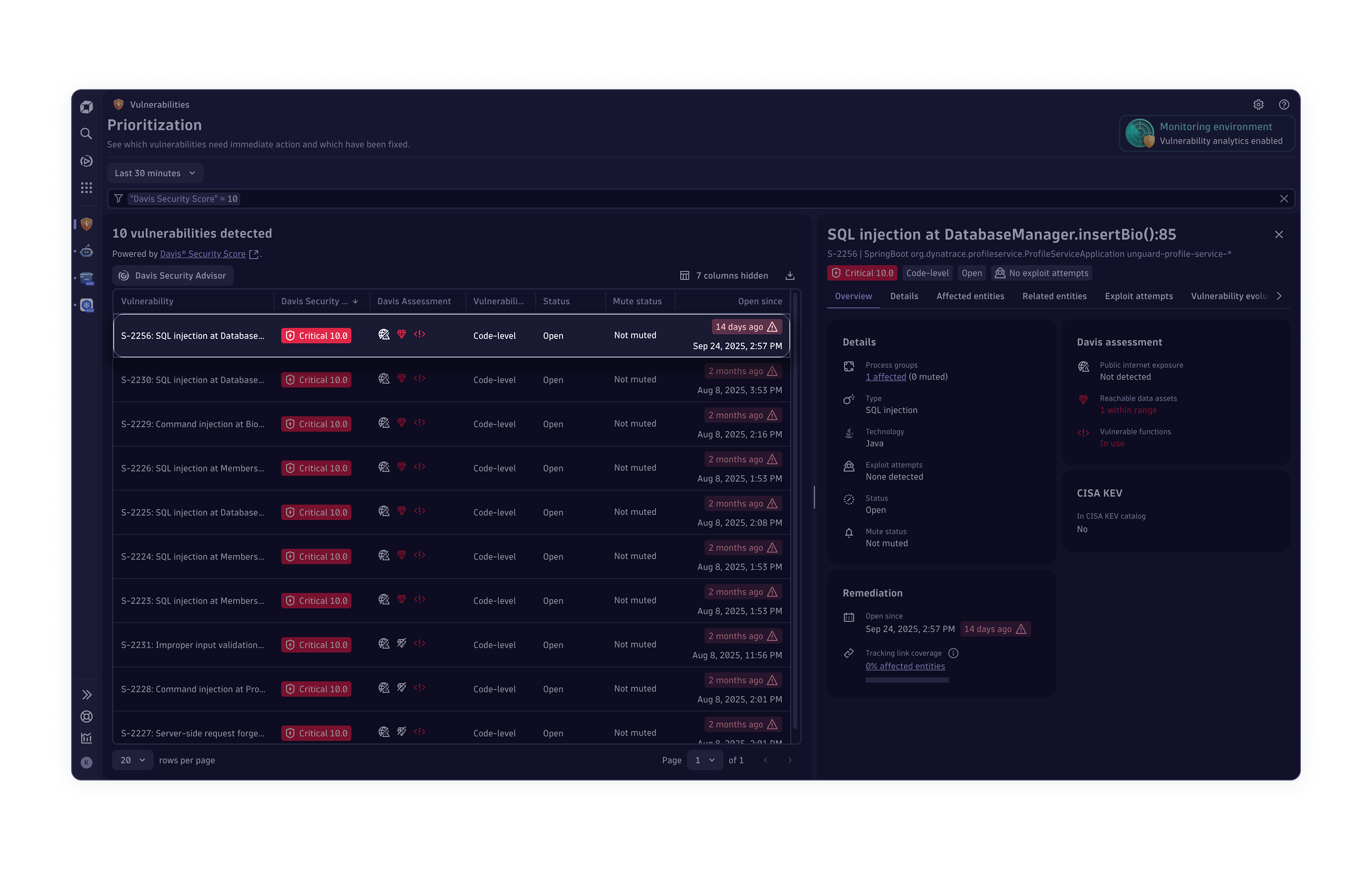
Task: Open the Vulnerabilities shield app in sidebar
Action: click(87, 224)
